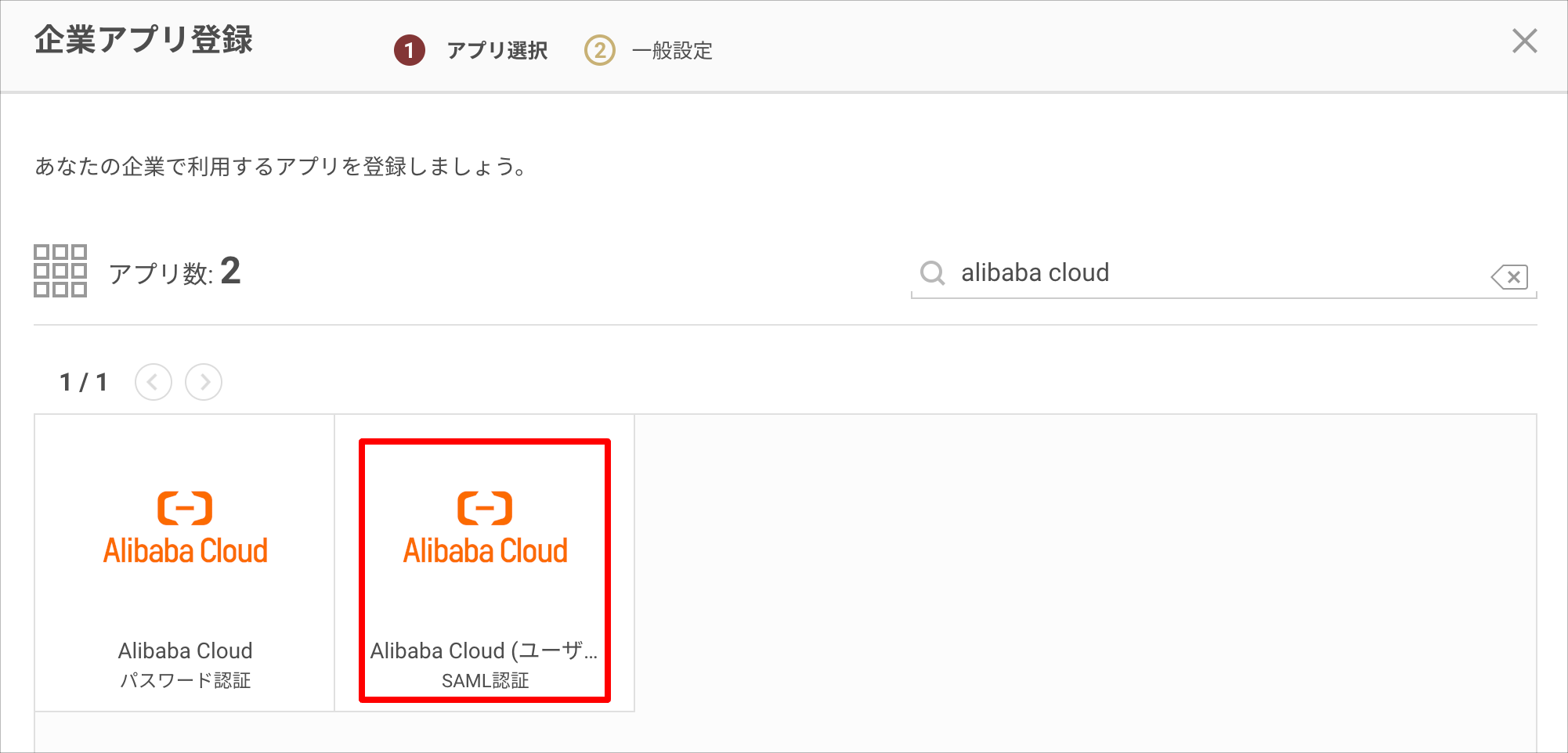Click the step 2 numbered badge
Viewport: 1568px width, 753px height.
(598, 50)
